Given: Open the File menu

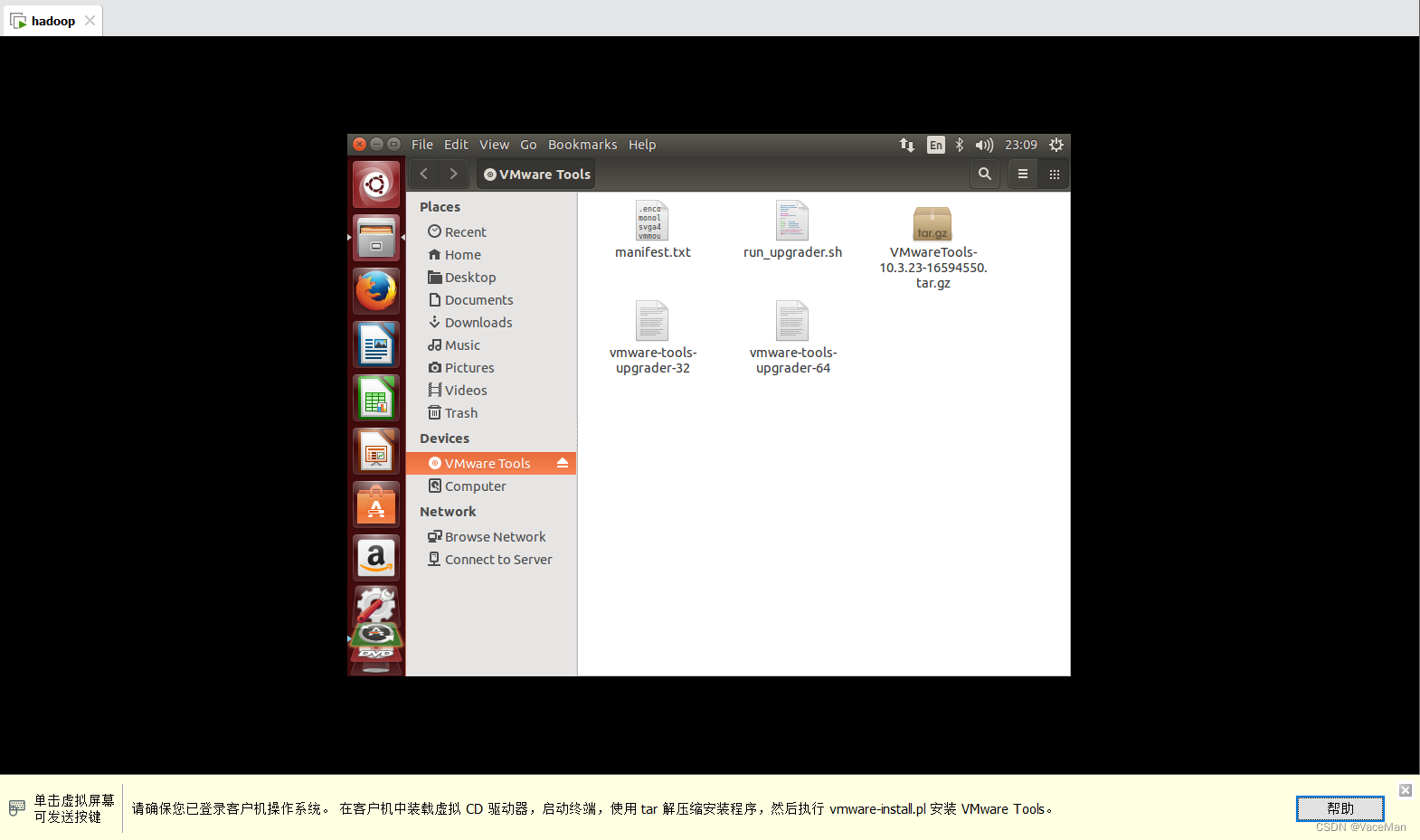Looking at the screenshot, I should [x=422, y=145].
